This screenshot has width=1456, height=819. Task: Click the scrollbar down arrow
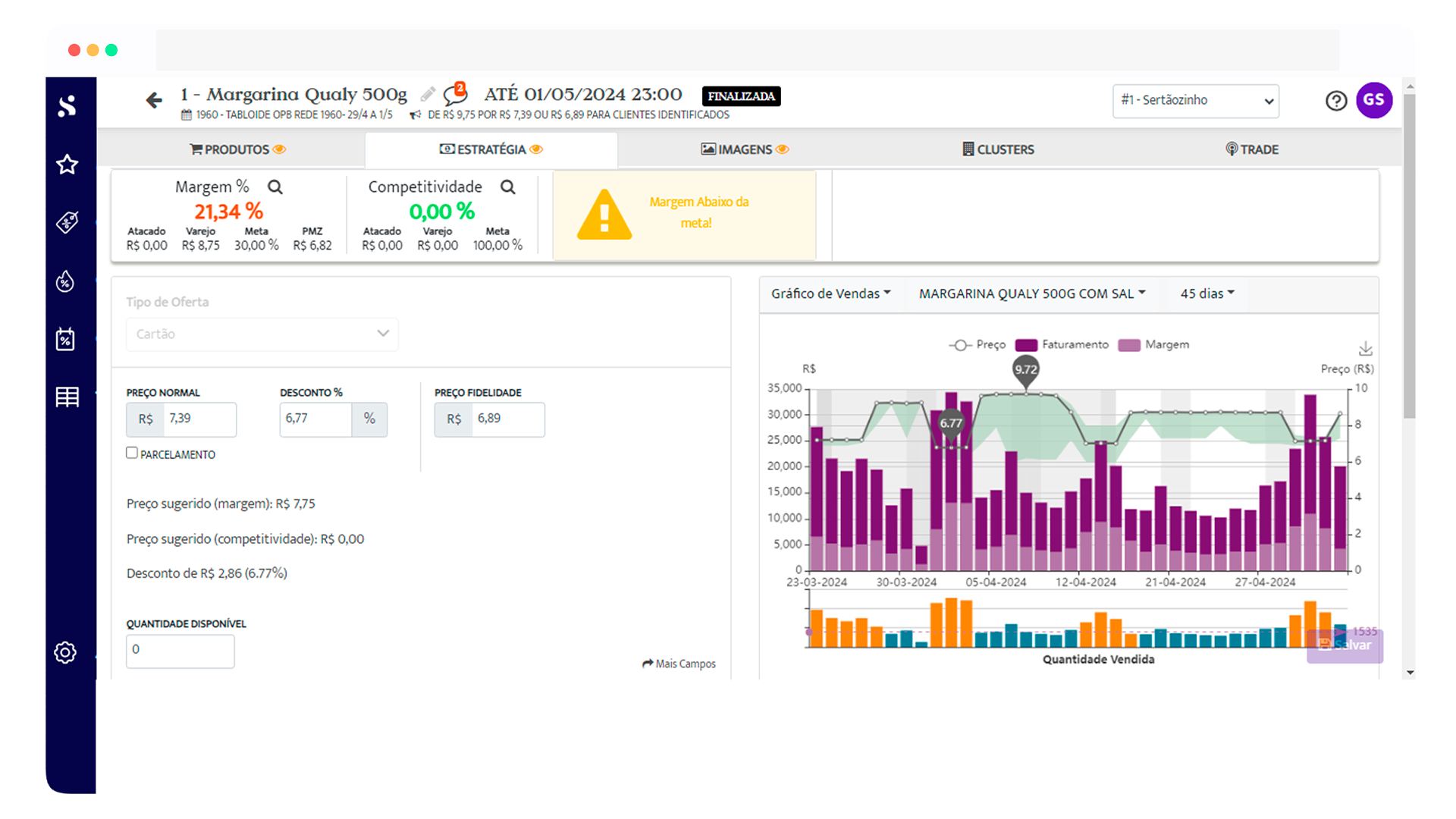pos(1410,672)
